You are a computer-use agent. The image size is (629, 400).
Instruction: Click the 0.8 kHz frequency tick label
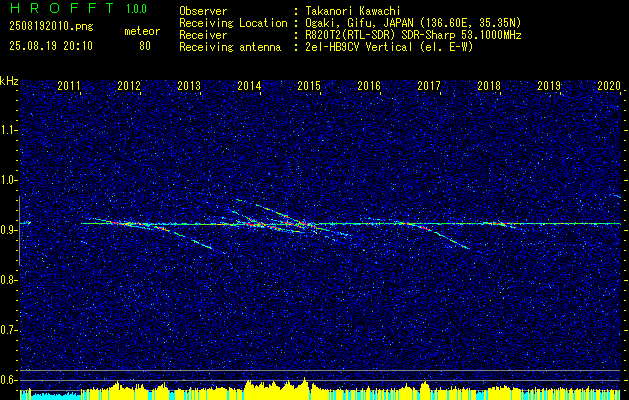[8, 280]
